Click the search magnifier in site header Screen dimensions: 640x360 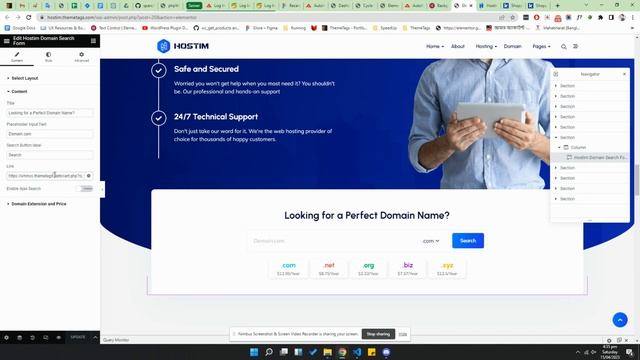click(x=563, y=47)
